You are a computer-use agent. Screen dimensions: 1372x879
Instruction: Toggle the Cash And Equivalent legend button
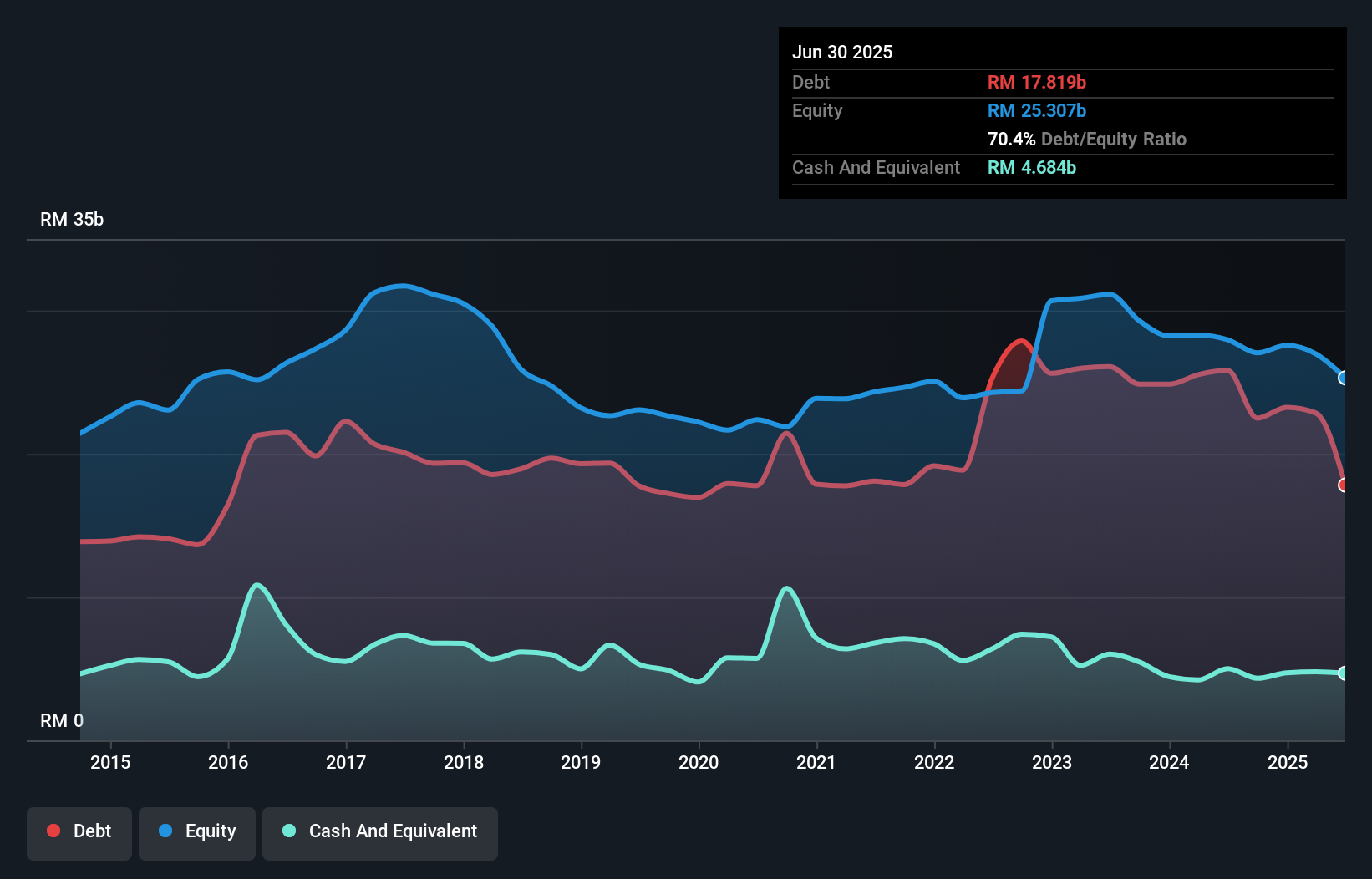pos(380,831)
